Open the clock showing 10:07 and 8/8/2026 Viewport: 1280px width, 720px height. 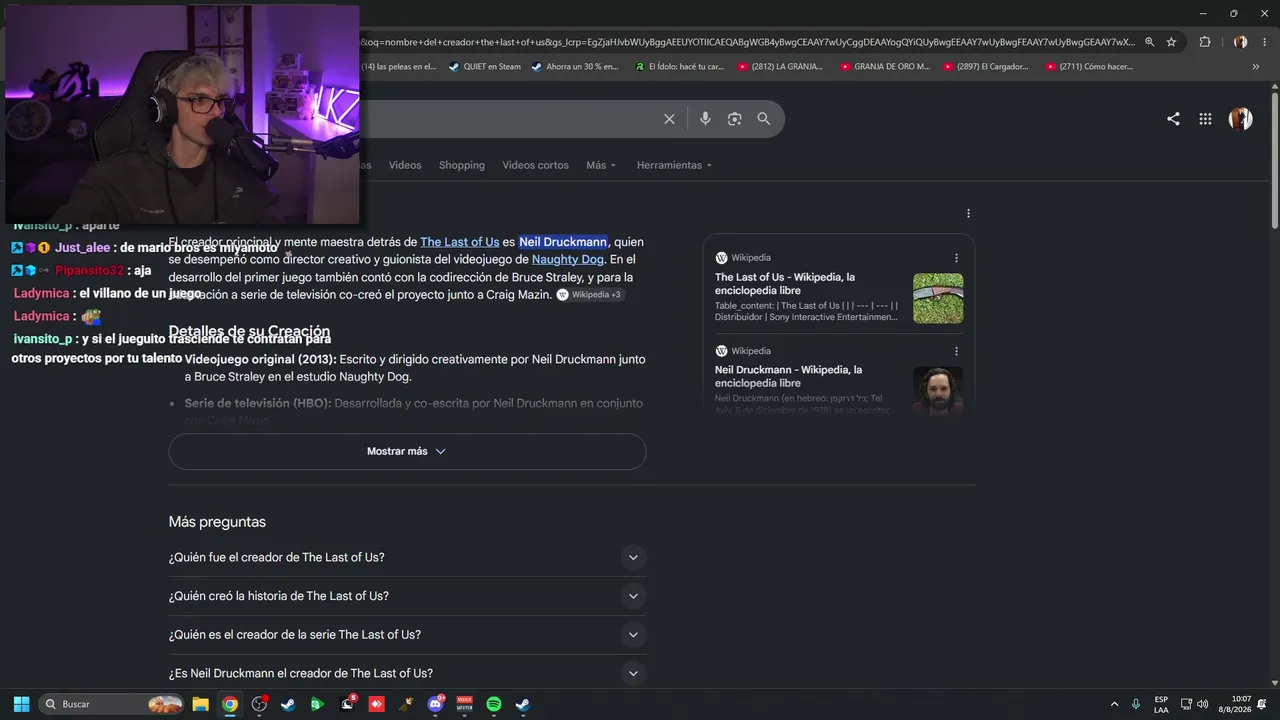(1234, 704)
